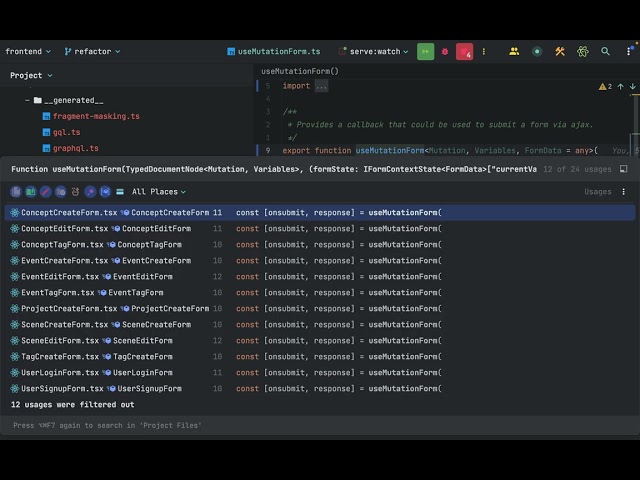Click the Usages label in popup toolbar
640x480 pixels.
(x=598, y=192)
